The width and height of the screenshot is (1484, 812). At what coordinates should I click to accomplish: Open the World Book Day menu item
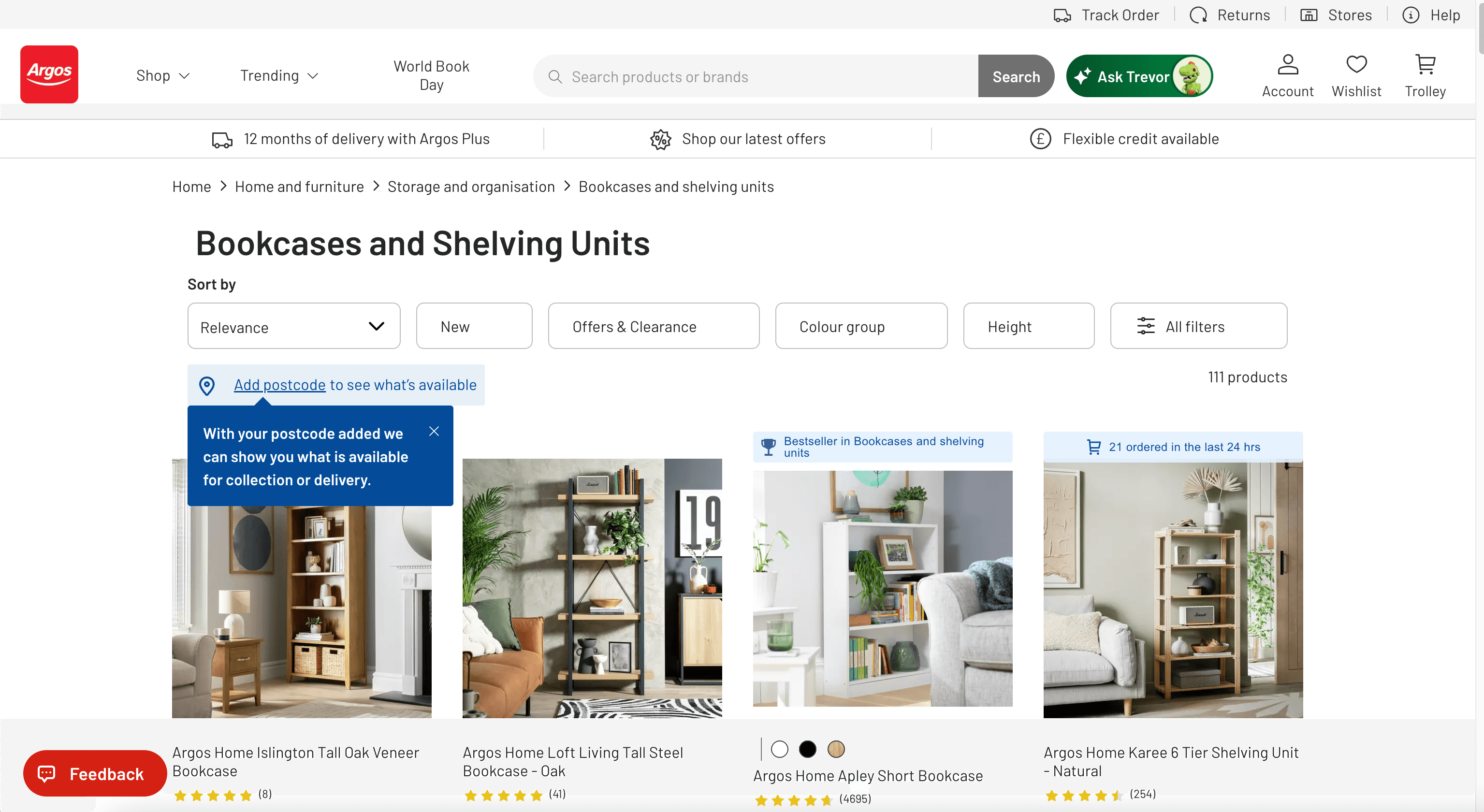tap(431, 75)
